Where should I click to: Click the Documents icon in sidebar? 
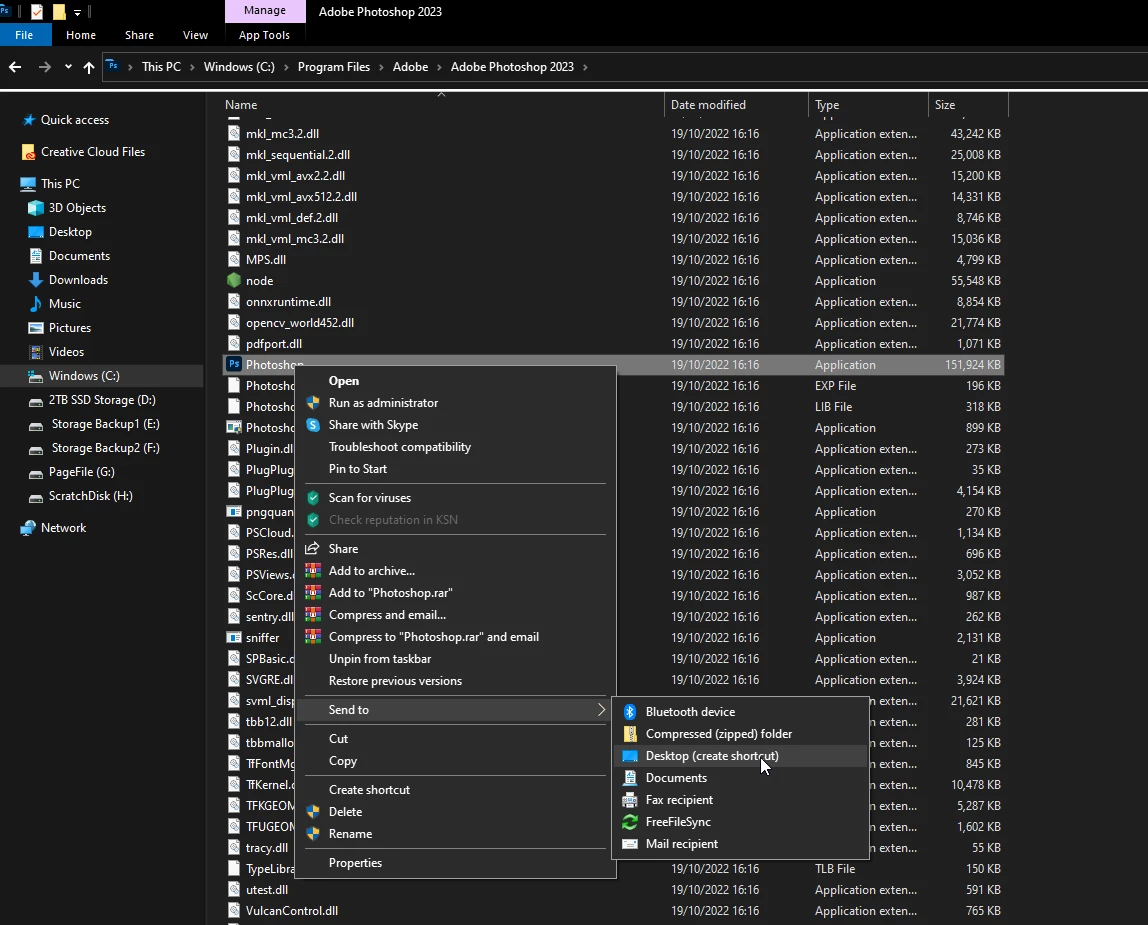pos(36,256)
